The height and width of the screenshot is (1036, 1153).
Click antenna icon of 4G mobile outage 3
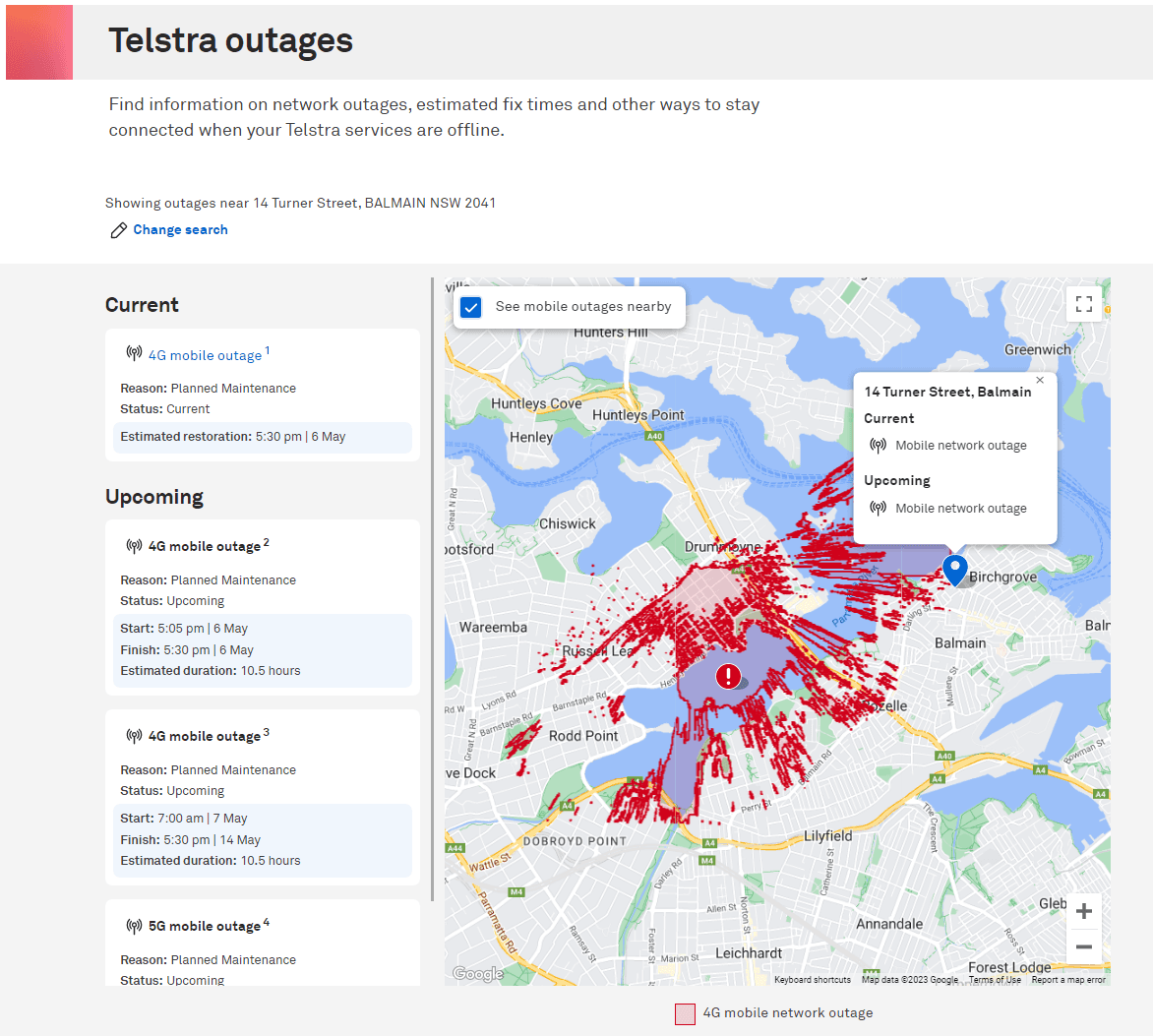pyautogui.click(x=134, y=735)
